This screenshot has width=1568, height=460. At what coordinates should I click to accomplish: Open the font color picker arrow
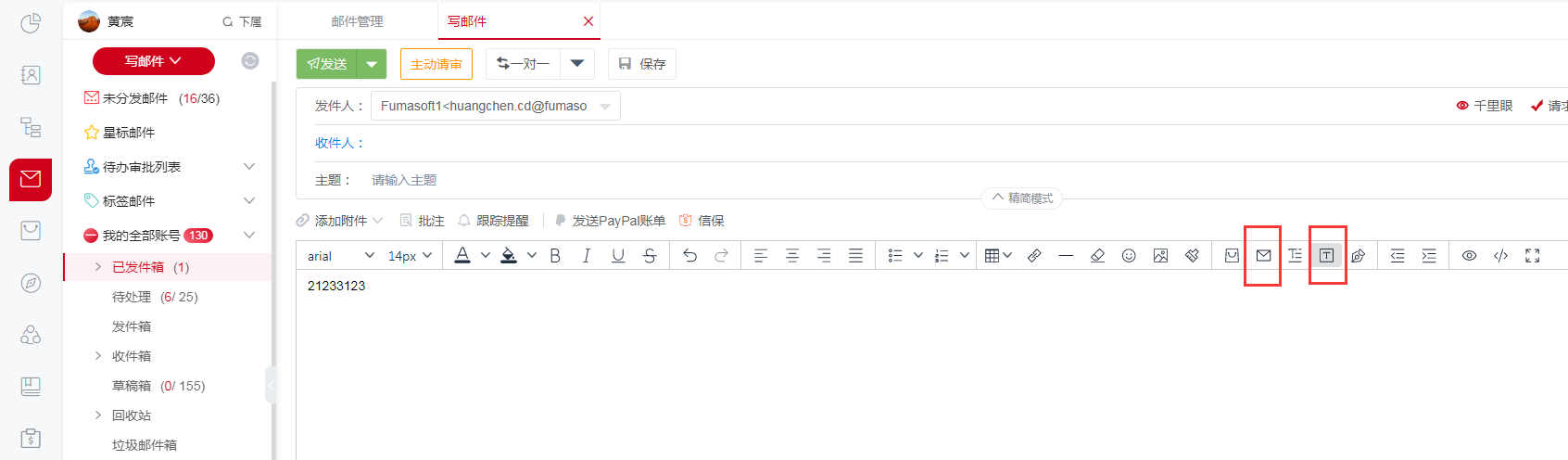485,256
